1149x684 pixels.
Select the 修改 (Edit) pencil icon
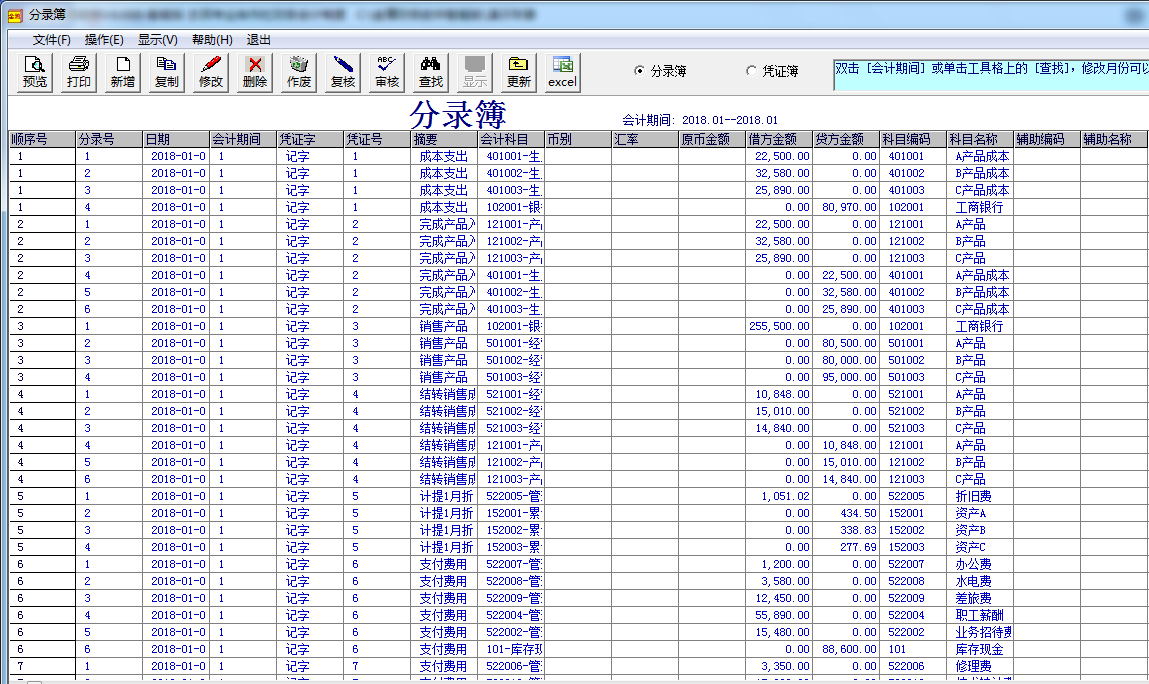click(x=211, y=72)
